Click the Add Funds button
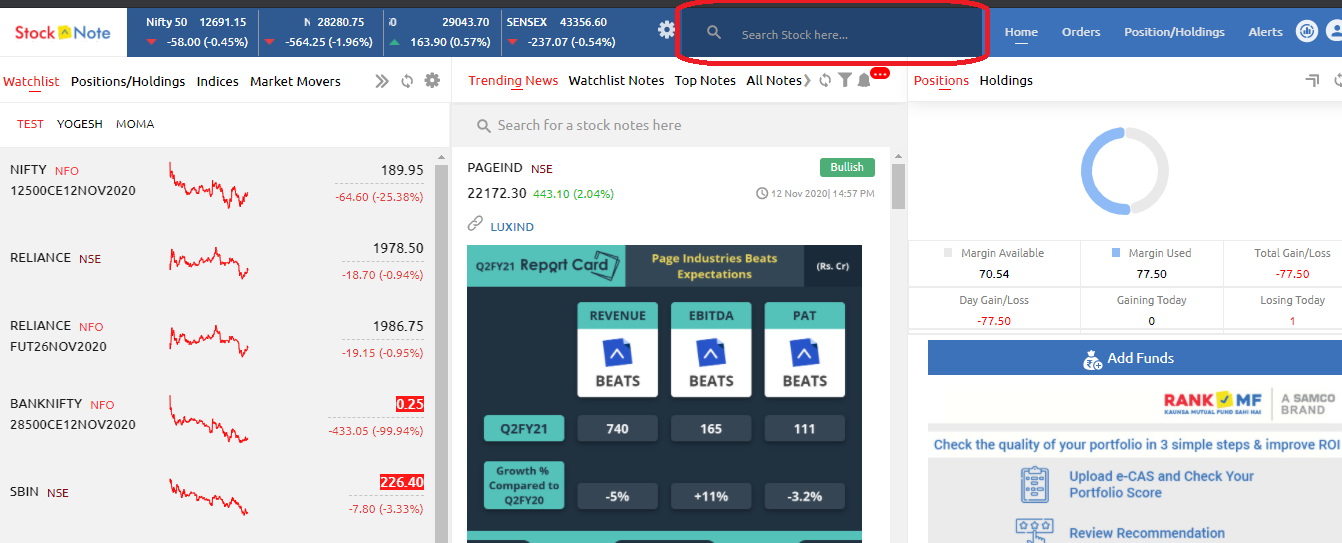 (x=1135, y=358)
